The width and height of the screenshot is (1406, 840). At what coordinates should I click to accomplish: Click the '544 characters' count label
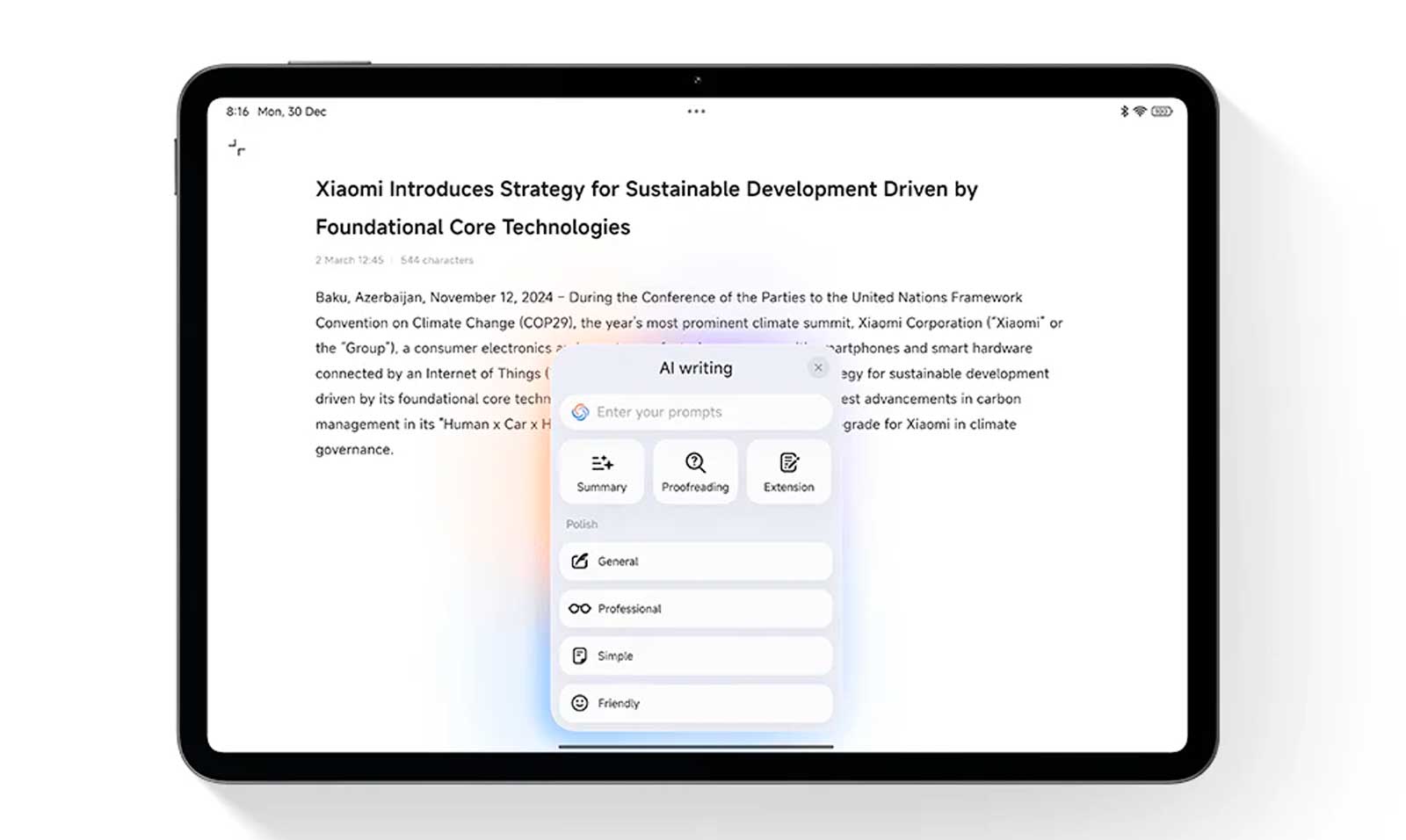click(437, 260)
